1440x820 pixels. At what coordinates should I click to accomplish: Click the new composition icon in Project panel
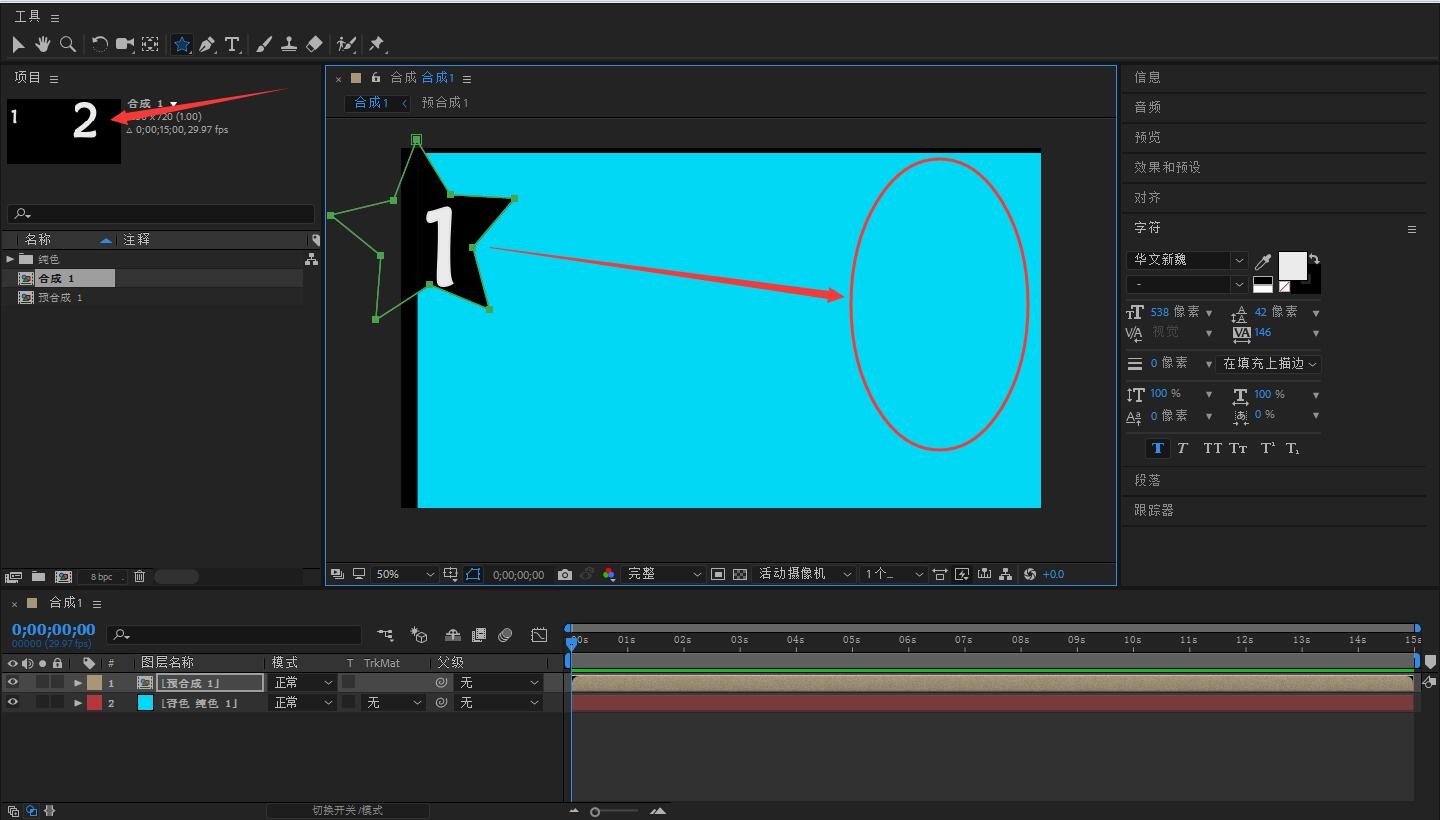click(63, 576)
